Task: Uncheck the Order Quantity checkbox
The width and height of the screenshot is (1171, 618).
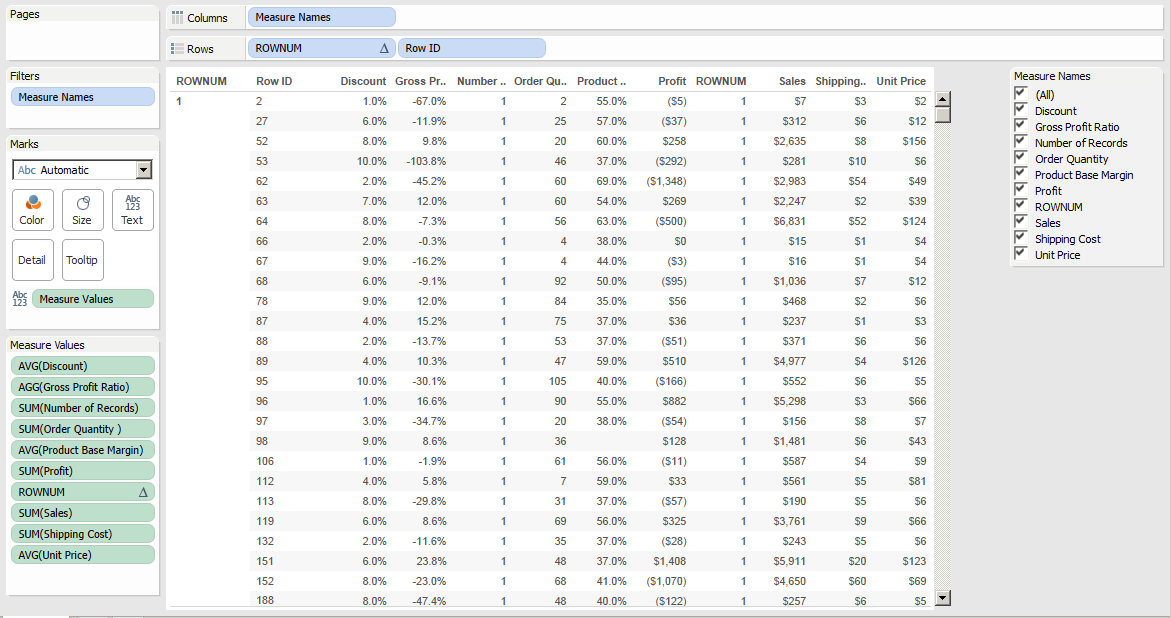Action: pyautogui.click(x=1021, y=157)
